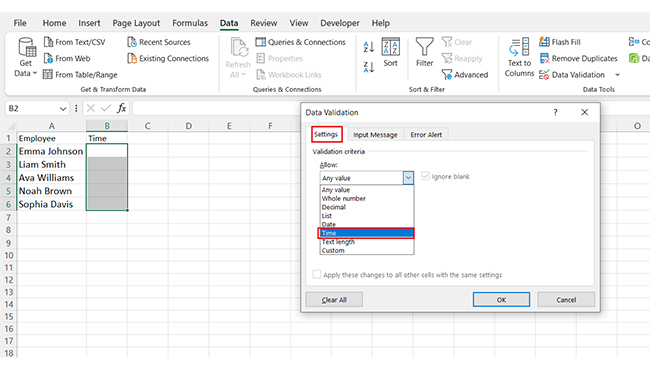This screenshot has width=650, height=370.
Task: Open Workbook Links
Action: (289, 75)
